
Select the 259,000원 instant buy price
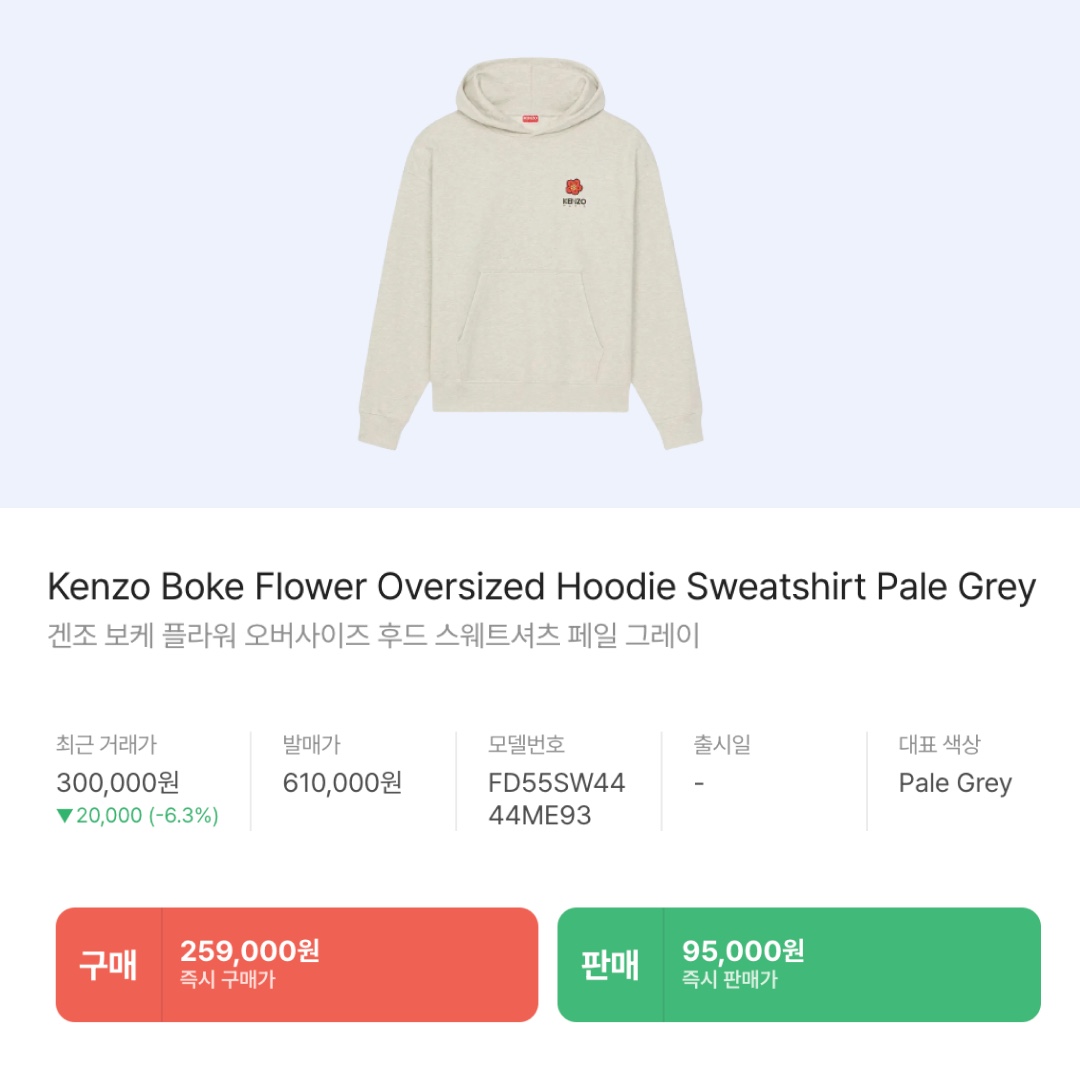pyautogui.click(x=249, y=950)
